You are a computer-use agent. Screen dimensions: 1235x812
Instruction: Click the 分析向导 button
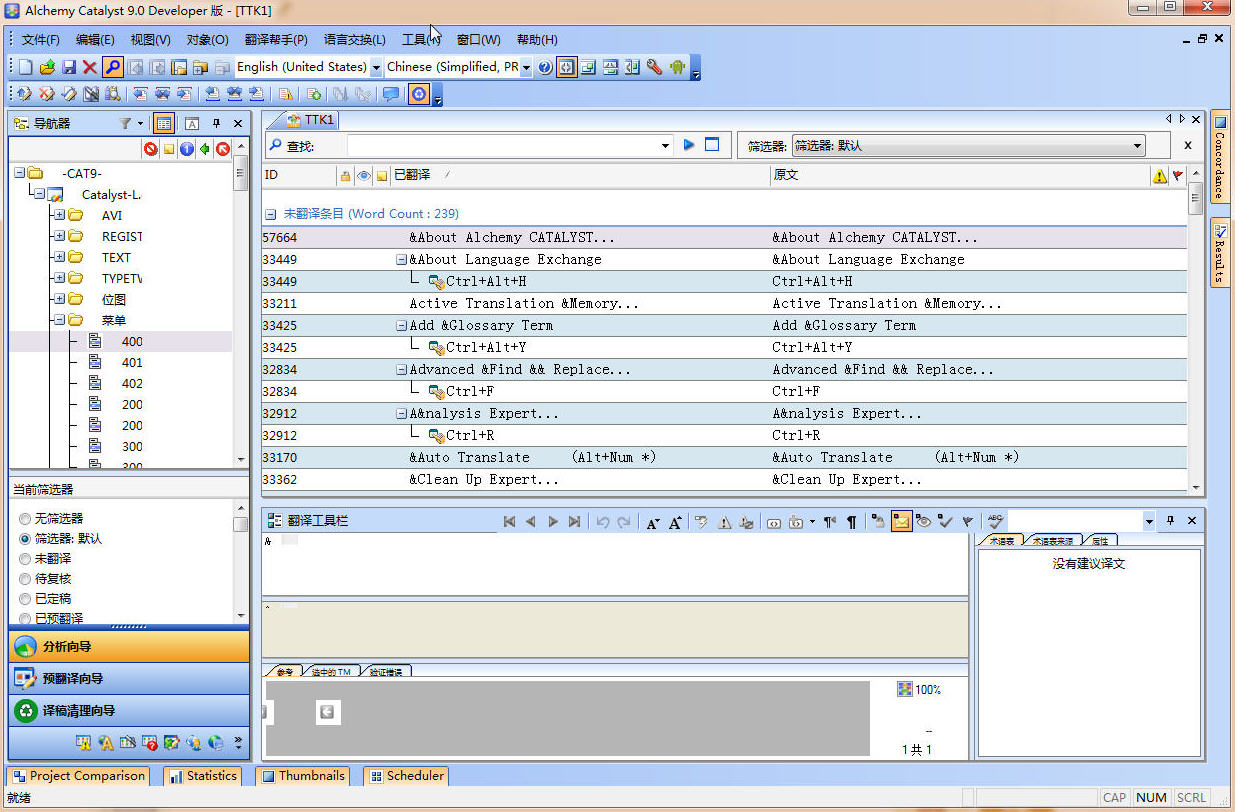coord(129,646)
